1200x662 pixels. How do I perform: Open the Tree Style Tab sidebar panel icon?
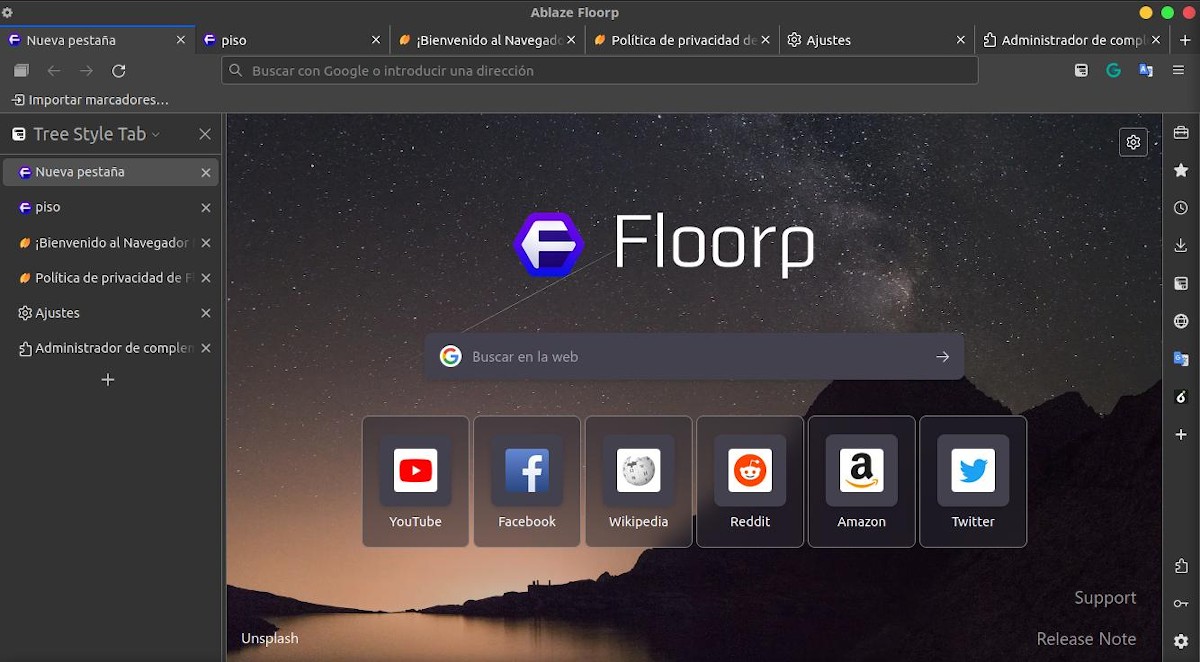pyautogui.click(x=1181, y=284)
